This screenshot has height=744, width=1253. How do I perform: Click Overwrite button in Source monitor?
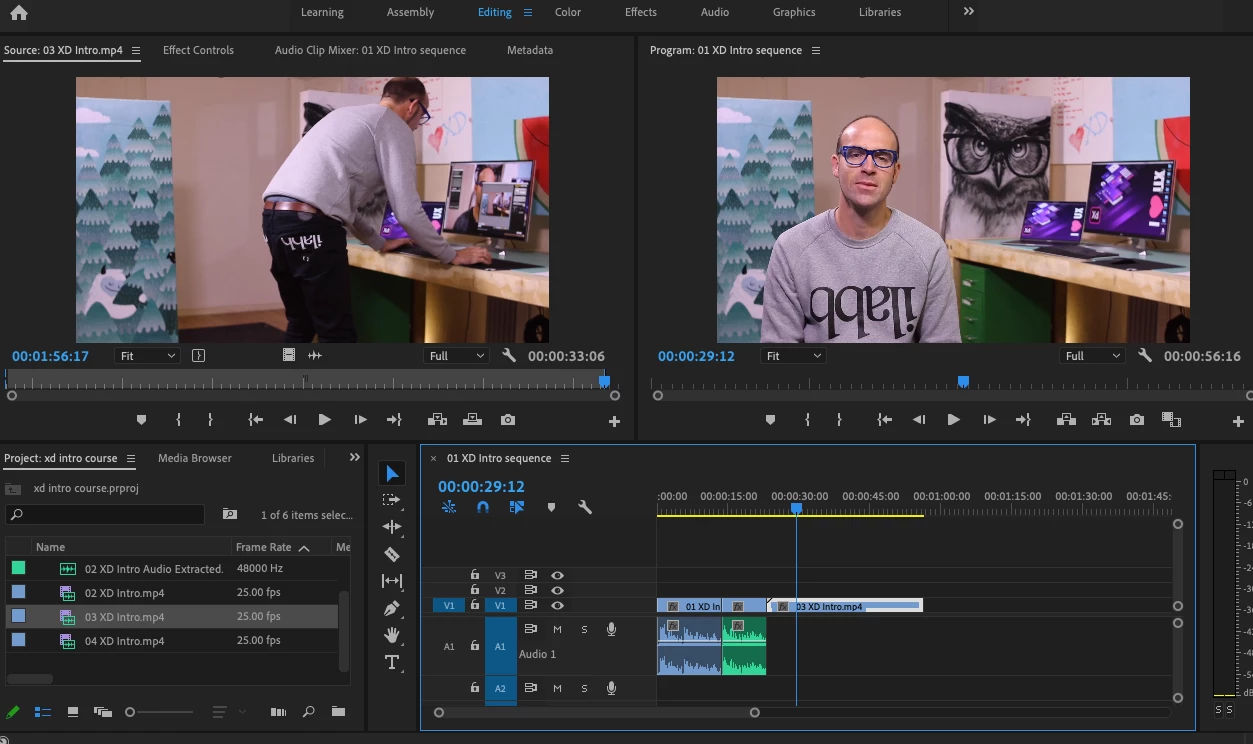tap(472, 420)
